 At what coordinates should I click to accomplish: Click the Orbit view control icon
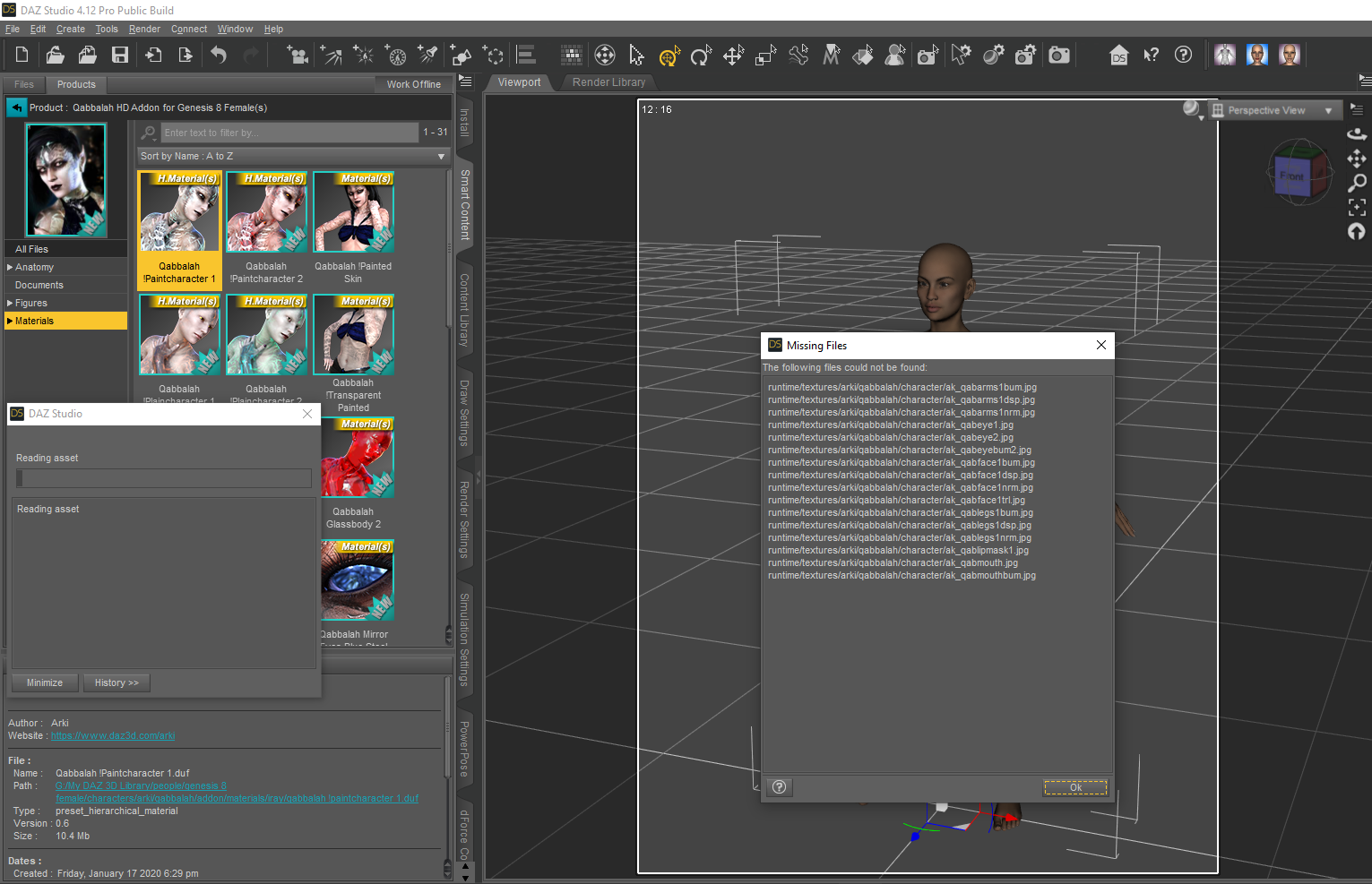coord(1357,134)
